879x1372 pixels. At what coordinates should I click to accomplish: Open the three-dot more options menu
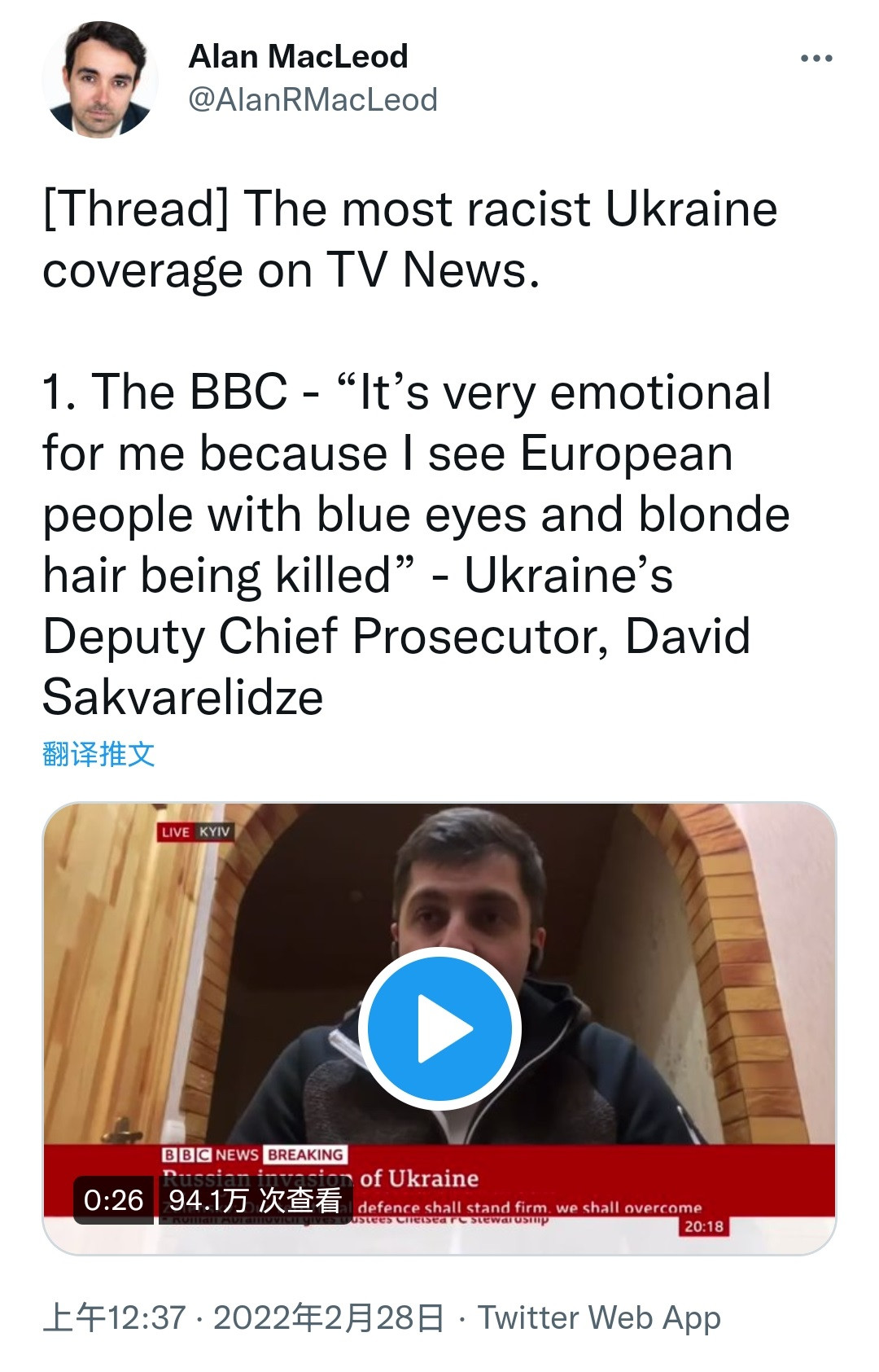point(816,59)
